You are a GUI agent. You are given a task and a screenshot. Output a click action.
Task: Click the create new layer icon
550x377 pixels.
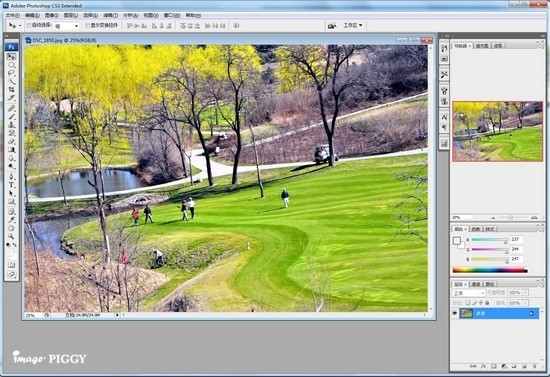524,366
